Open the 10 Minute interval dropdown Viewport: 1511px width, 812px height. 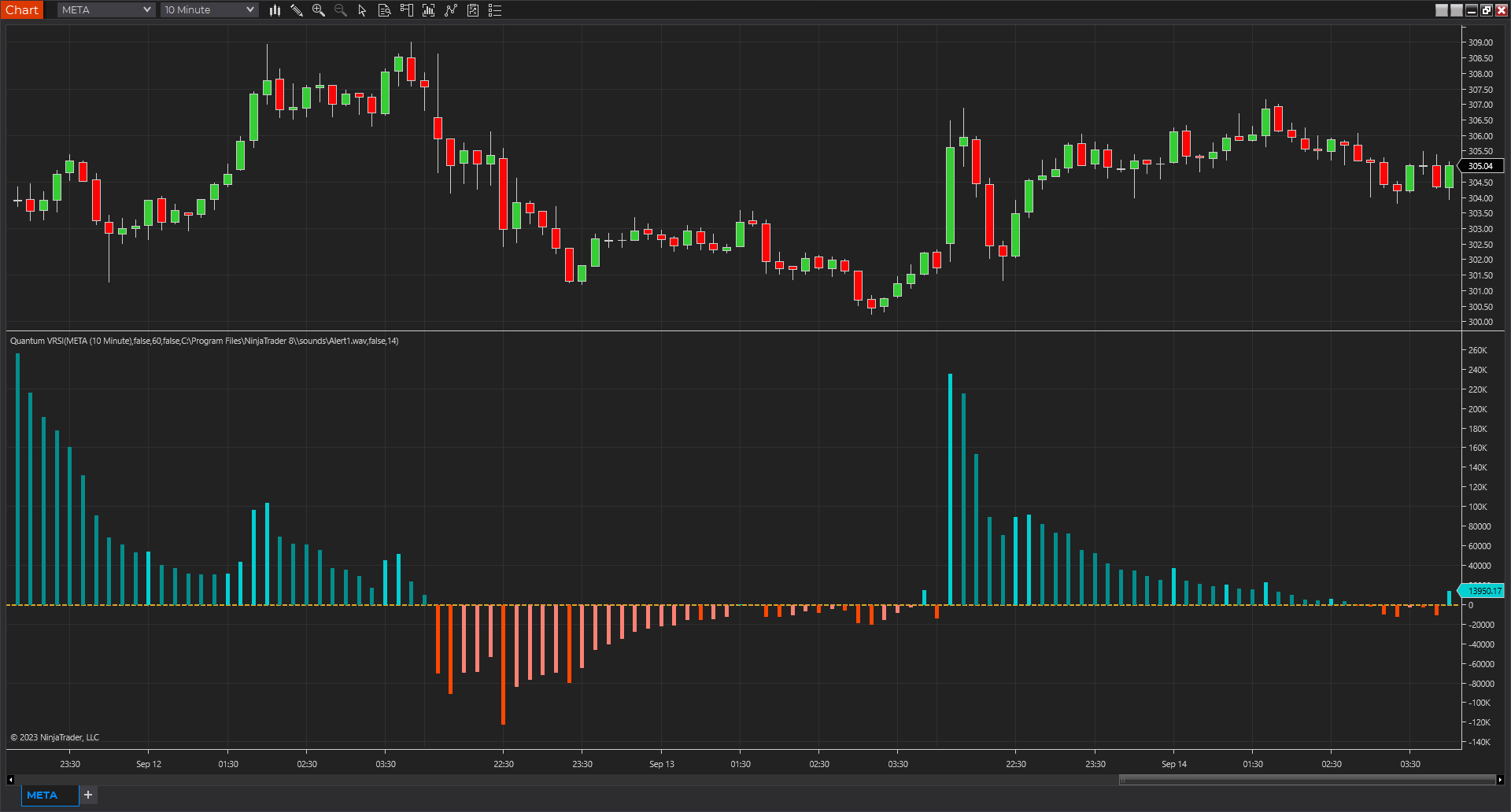click(x=209, y=10)
